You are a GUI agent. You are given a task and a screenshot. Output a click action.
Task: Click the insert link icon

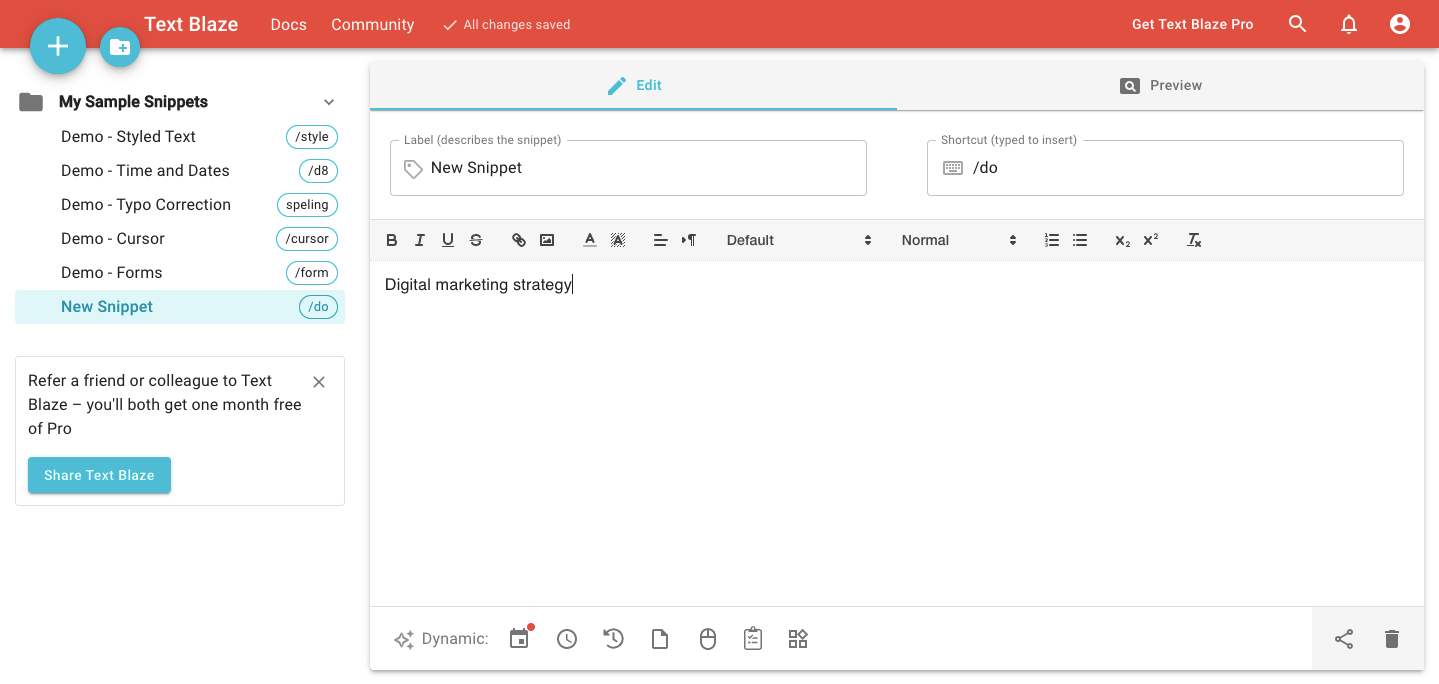pyautogui.click(x=519, y=240)
